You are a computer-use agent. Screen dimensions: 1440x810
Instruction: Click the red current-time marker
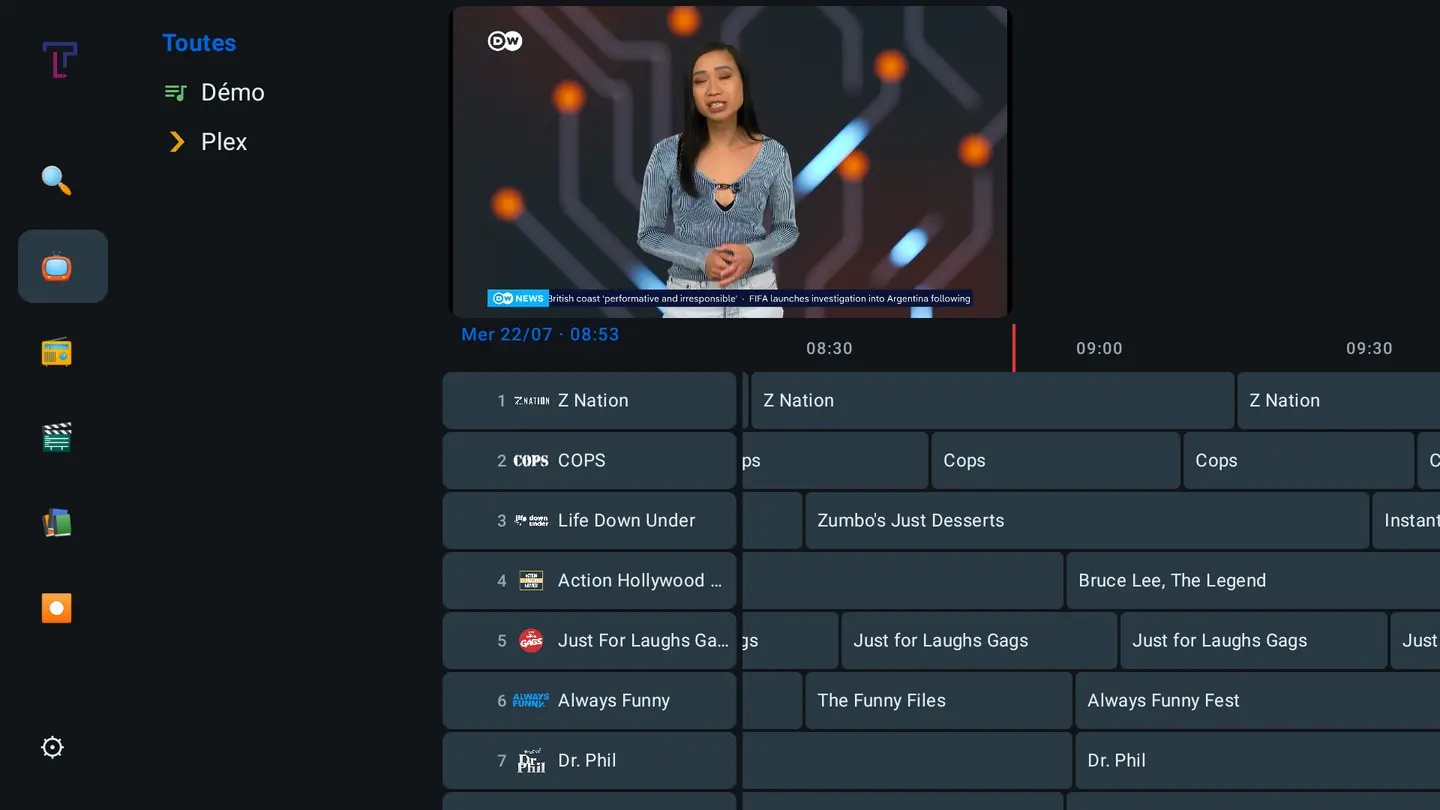(x=1014, y=348)
